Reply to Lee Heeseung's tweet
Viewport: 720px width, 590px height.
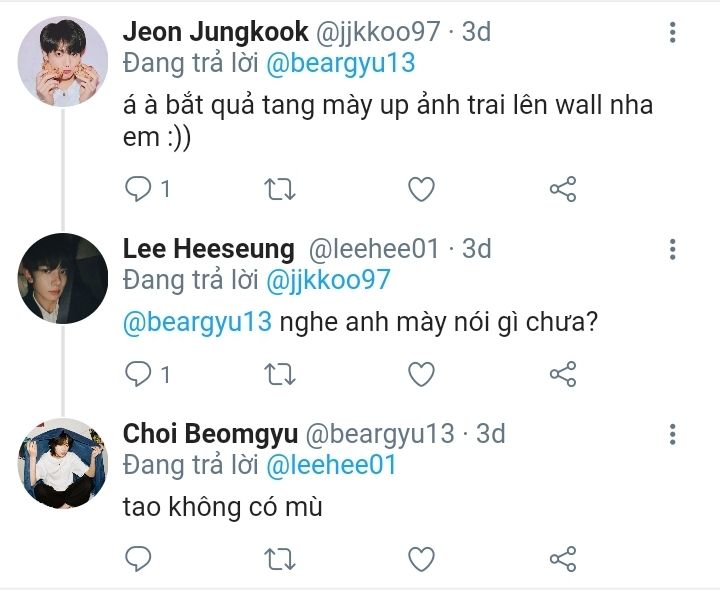pos(138,374)
